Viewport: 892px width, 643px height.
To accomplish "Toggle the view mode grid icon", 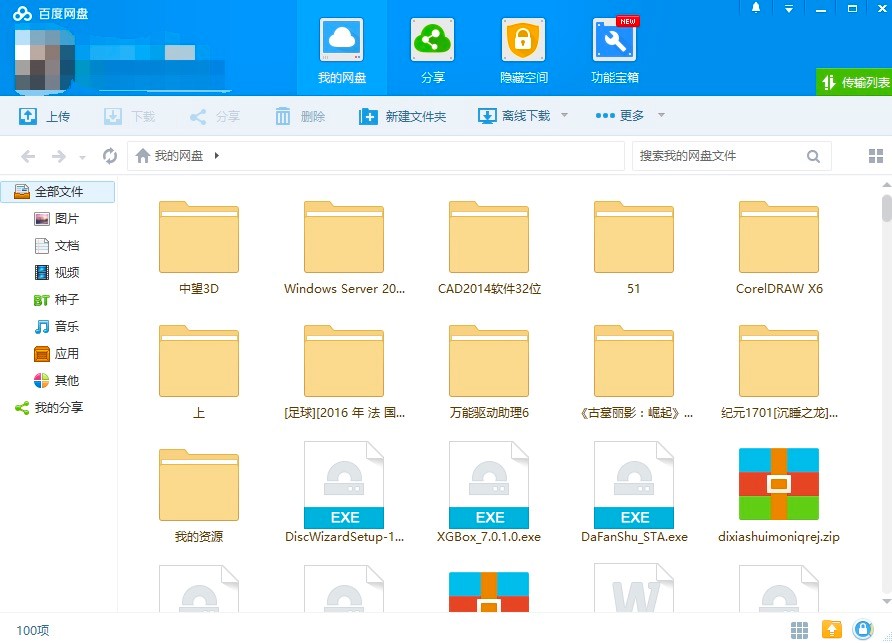I will click(x=876, y=155).
